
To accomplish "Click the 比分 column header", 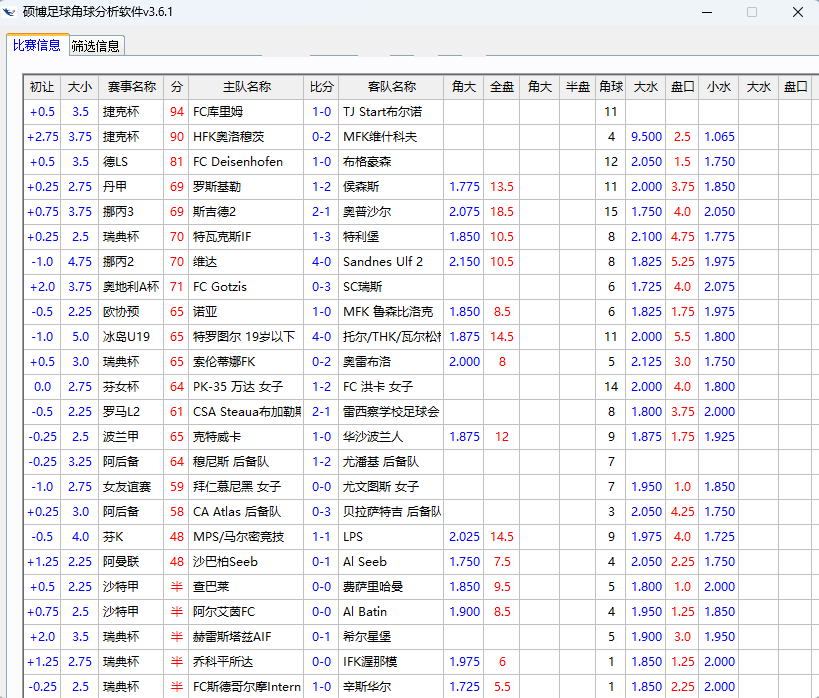I will 321,87.
